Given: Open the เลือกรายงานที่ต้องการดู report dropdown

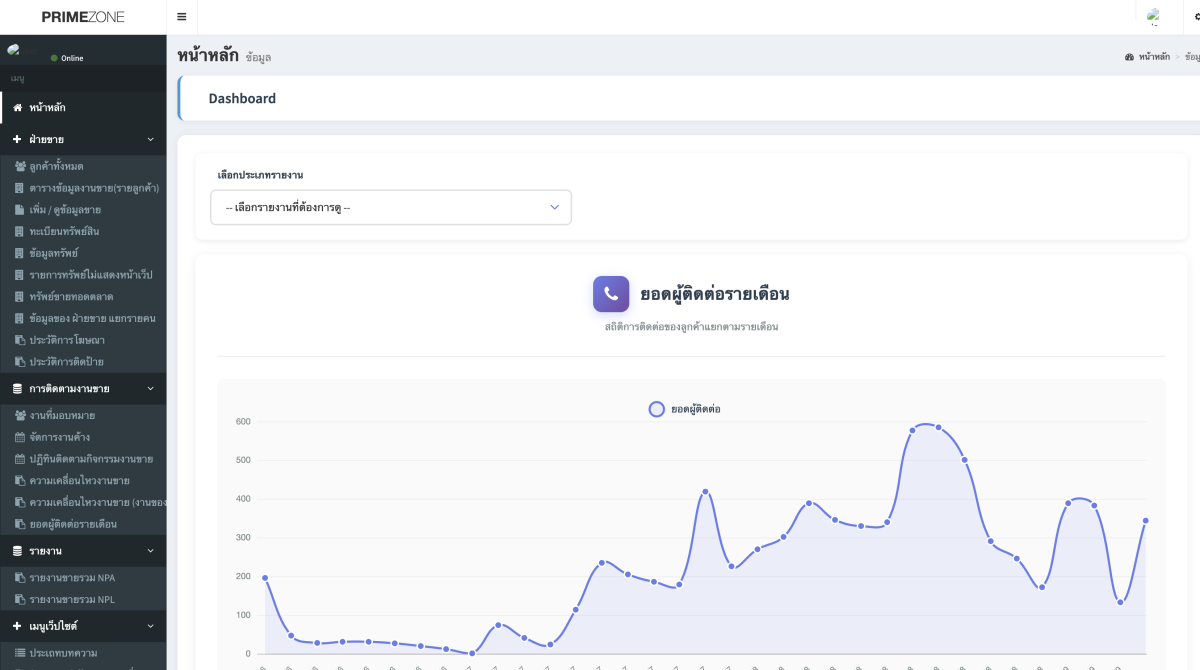Looking at the screenshot, I should pyautogui.click(x=391, y=208).
